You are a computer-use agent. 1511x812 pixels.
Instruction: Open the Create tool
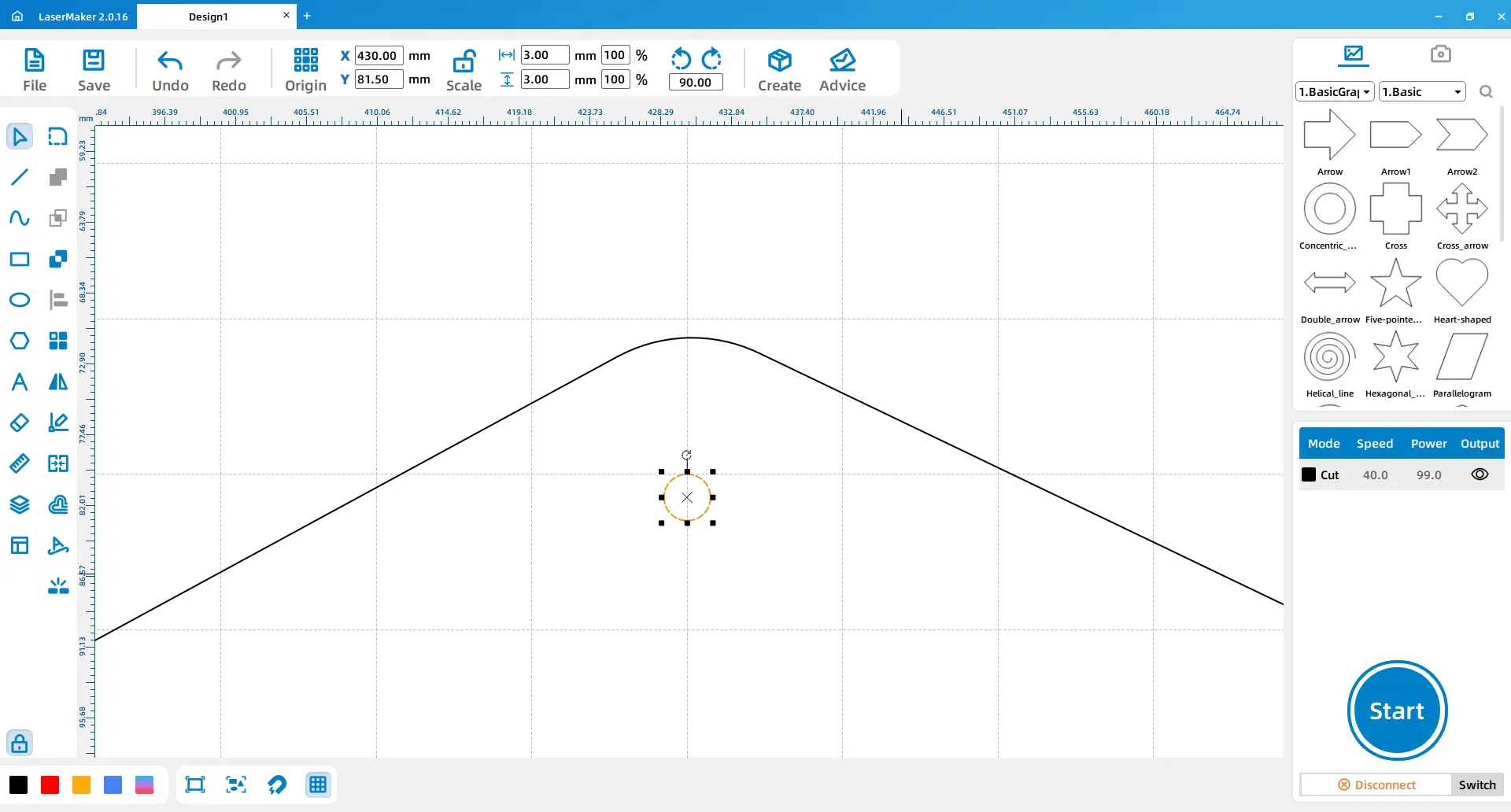click(x=779, y=70)
